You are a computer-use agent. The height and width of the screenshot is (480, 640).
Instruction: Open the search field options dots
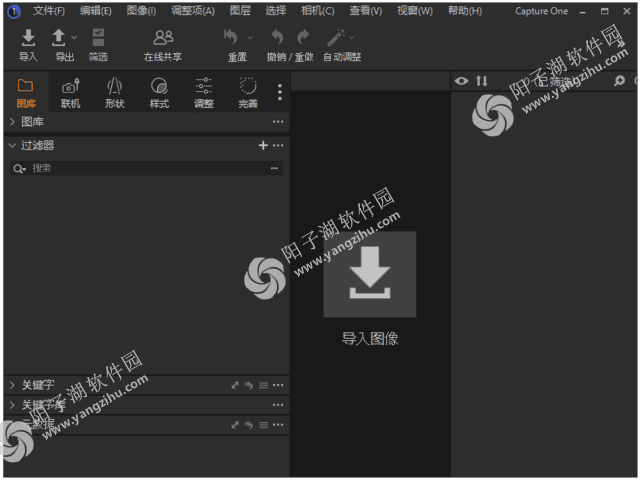click(274, 168)
